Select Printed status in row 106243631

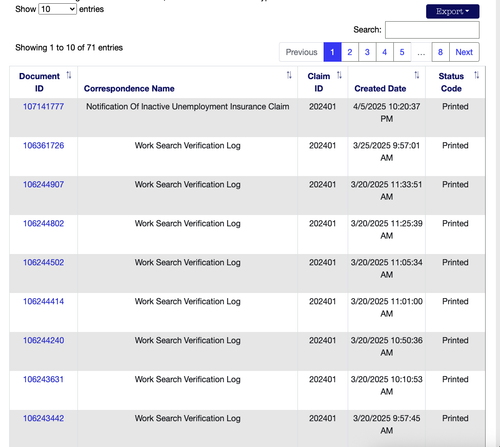click(x=455, y=380)
